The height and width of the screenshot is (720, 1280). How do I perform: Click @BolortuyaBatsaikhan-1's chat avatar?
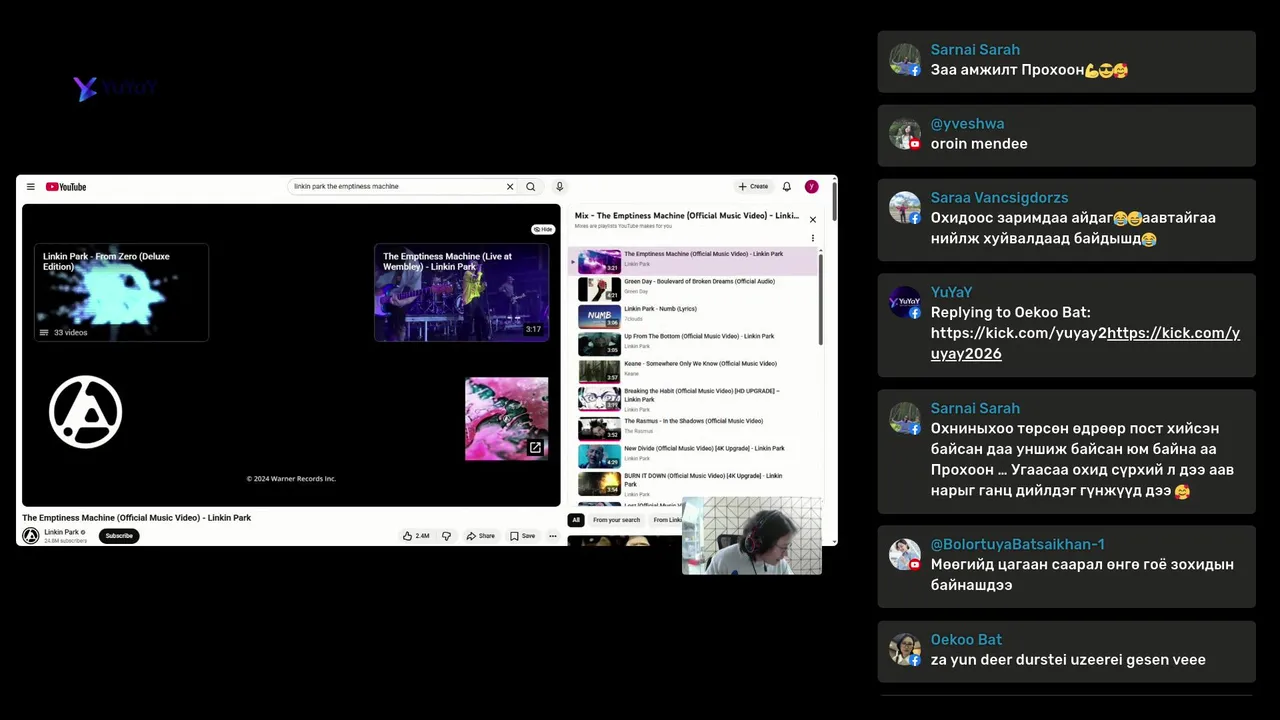pos(905,554)
